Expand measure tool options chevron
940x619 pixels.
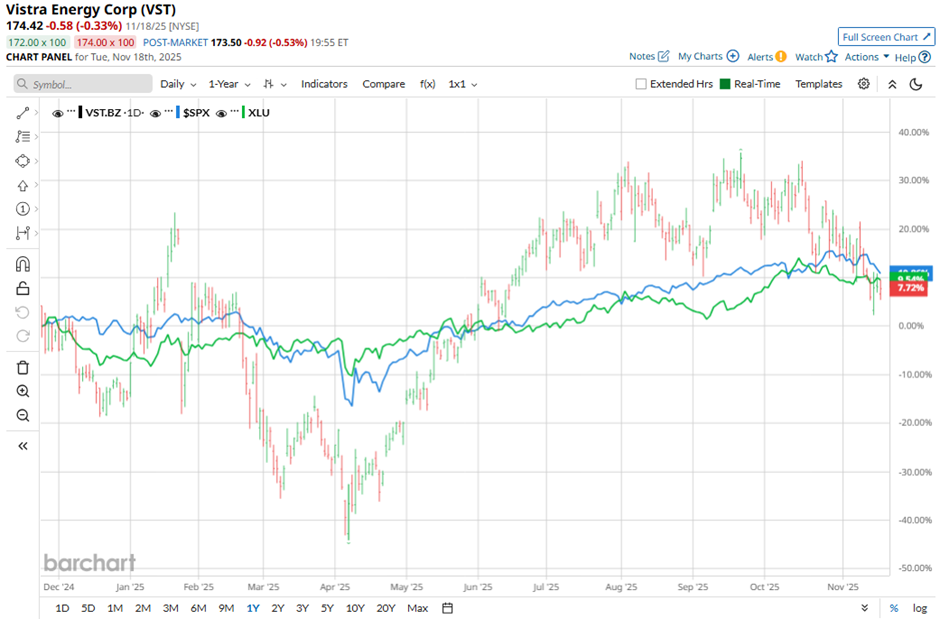click(x=36, y=233)
